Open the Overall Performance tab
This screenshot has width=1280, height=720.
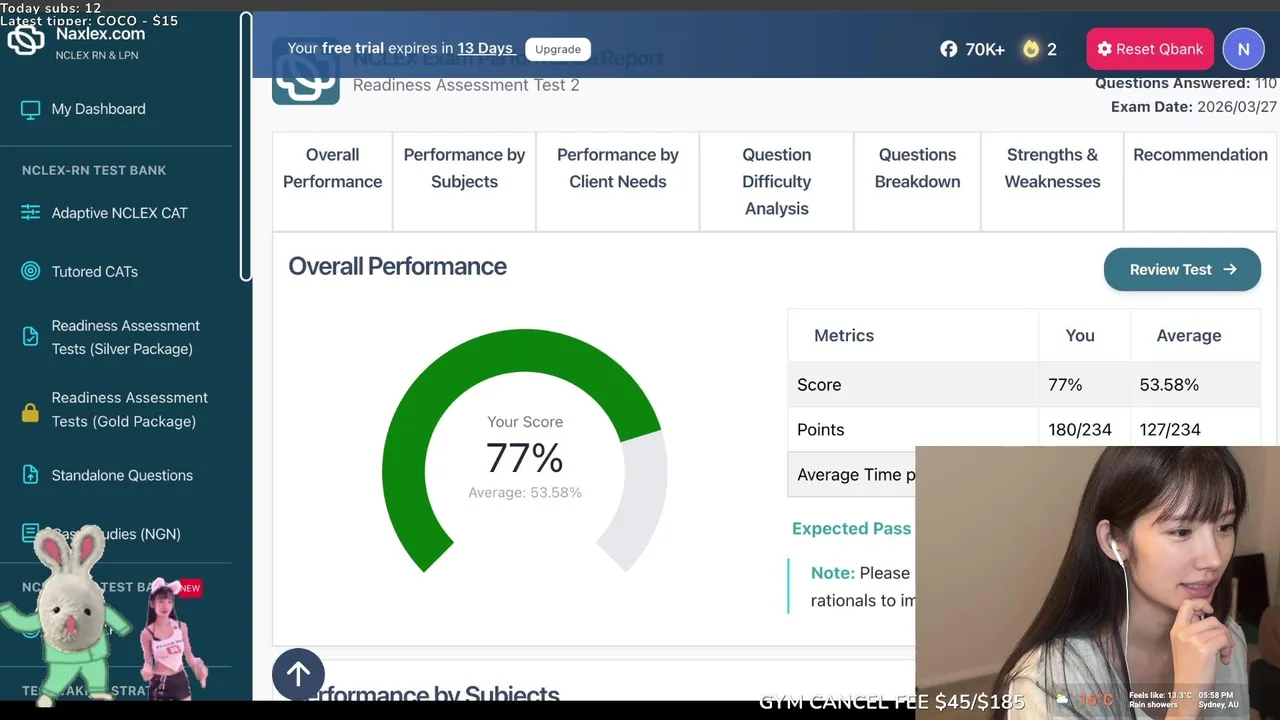332,181
